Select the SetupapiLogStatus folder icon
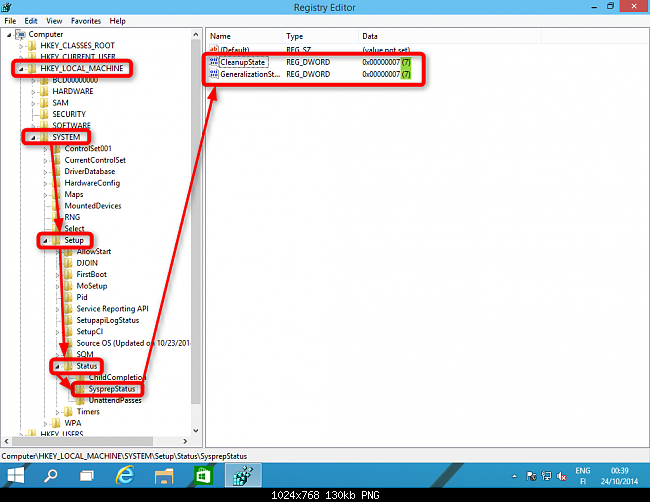This screenshot has width=650, height=502. tap(68, 320)
